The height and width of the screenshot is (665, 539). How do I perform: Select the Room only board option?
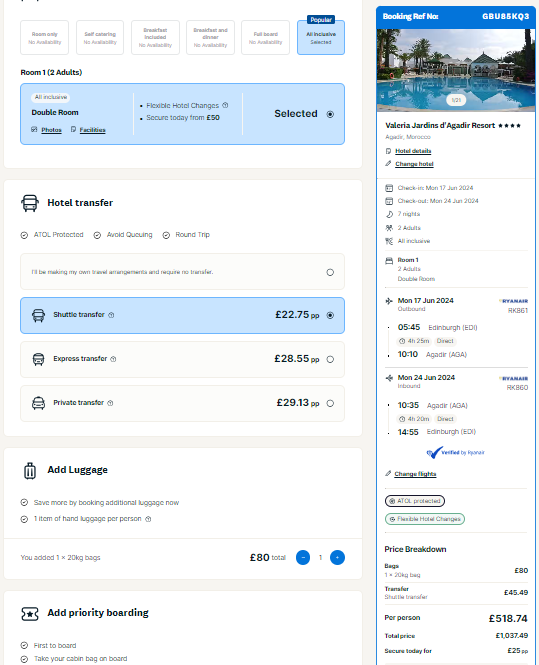point(45,38)
